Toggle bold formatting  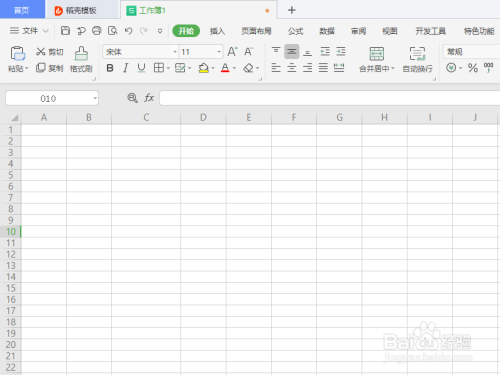click(x=110, y=68)
